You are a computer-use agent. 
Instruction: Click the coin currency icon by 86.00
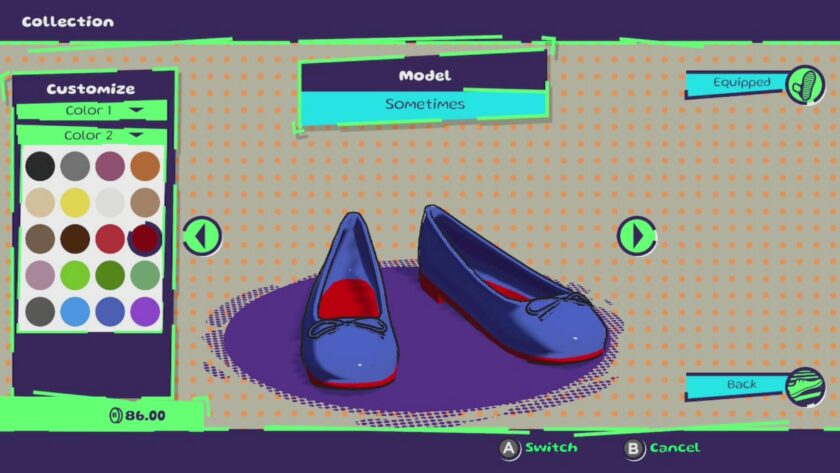coord(116,415)
